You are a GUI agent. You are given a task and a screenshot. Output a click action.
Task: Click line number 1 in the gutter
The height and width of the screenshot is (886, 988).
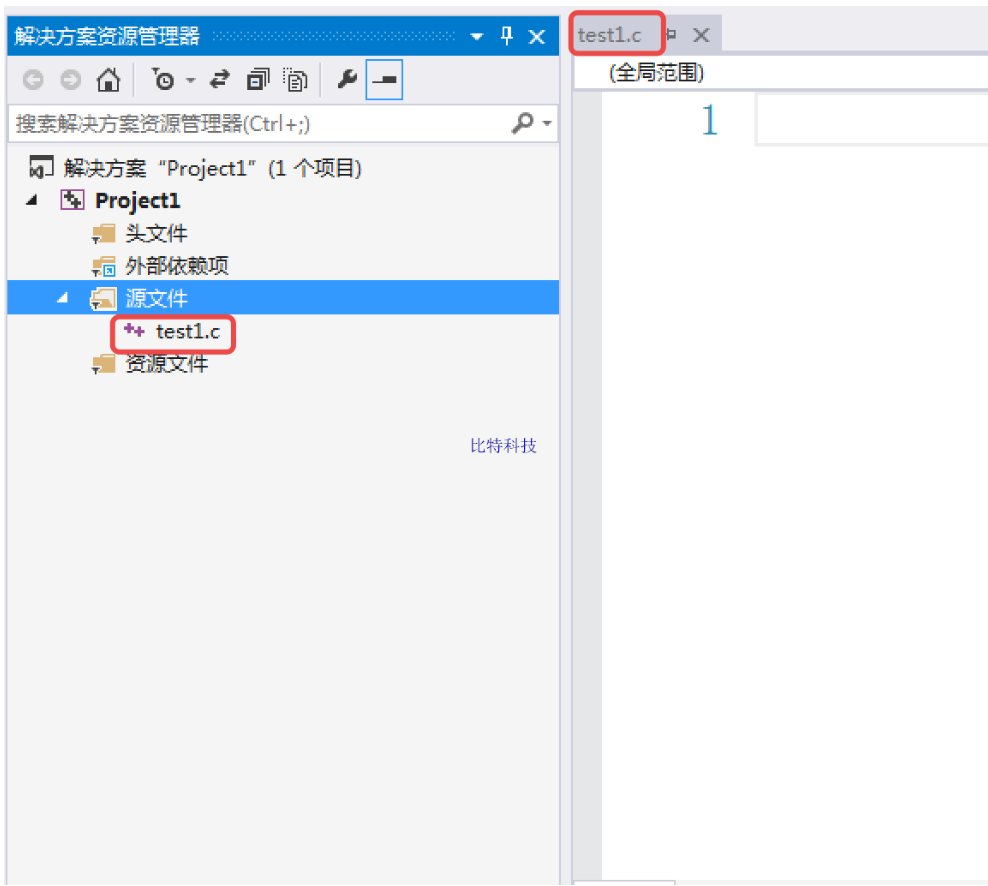709,120
